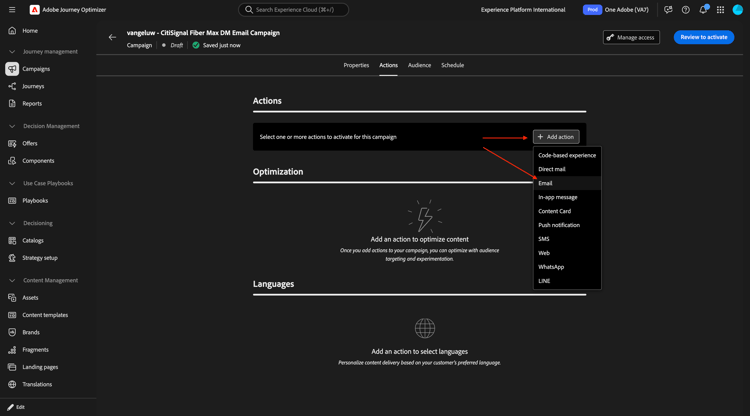The width and height of the screenshot is (750, 416).
Task: Collapse the Decisioning section
Action: 12,223
